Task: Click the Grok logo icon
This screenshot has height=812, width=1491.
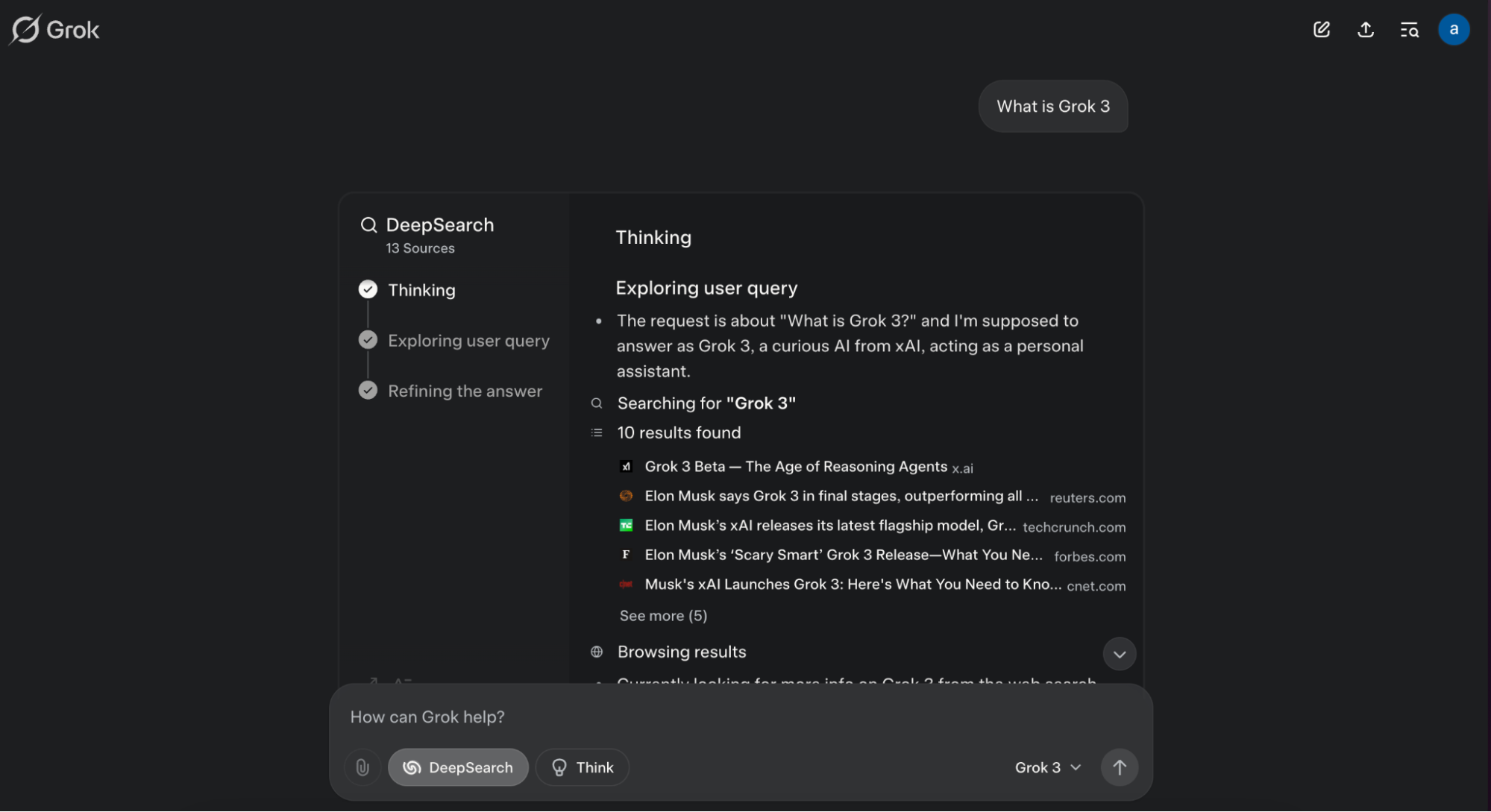Action: [25, 30]
